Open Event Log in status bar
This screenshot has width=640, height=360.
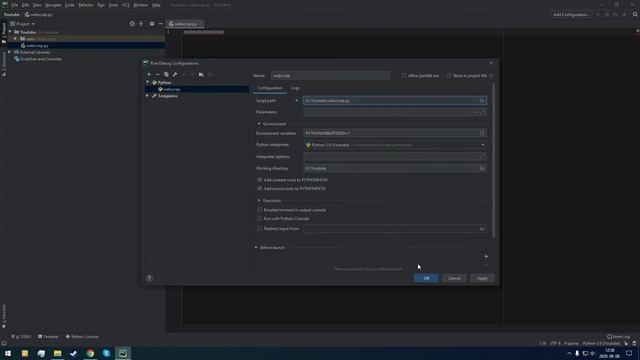(618, 337)
